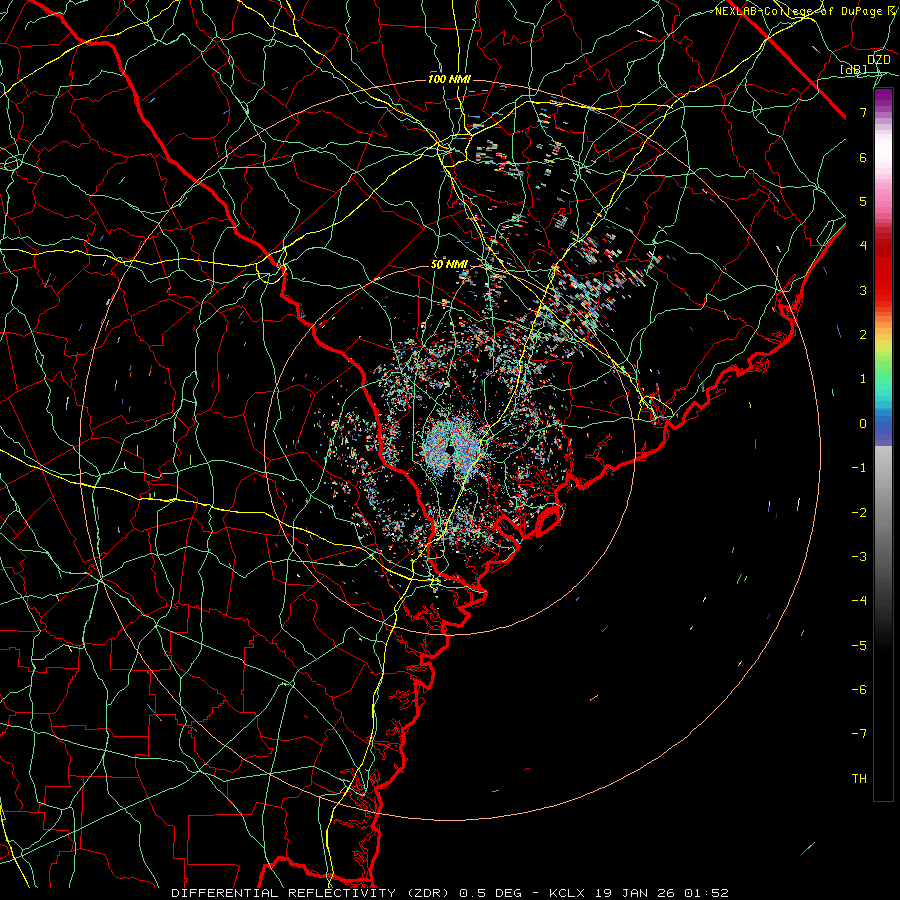This screenshot has height=900, width=900.
Task: Click the 50 NMI range ring label
Action: point(449,265)
